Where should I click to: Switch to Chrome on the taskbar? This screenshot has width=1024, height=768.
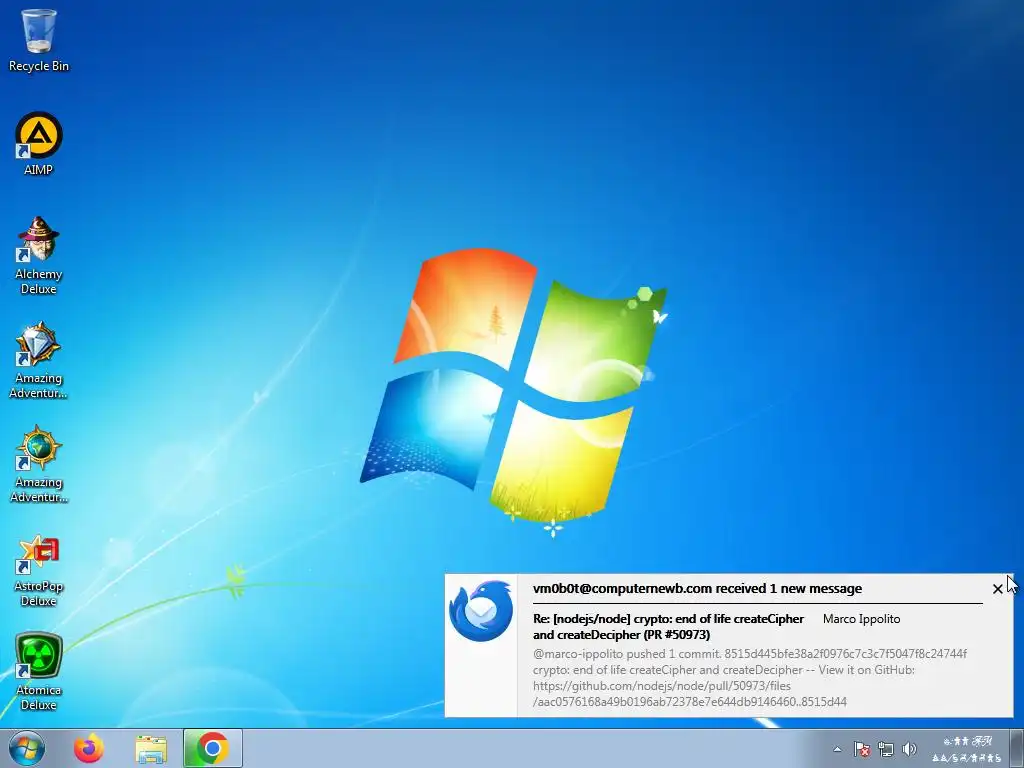[213, 748]
